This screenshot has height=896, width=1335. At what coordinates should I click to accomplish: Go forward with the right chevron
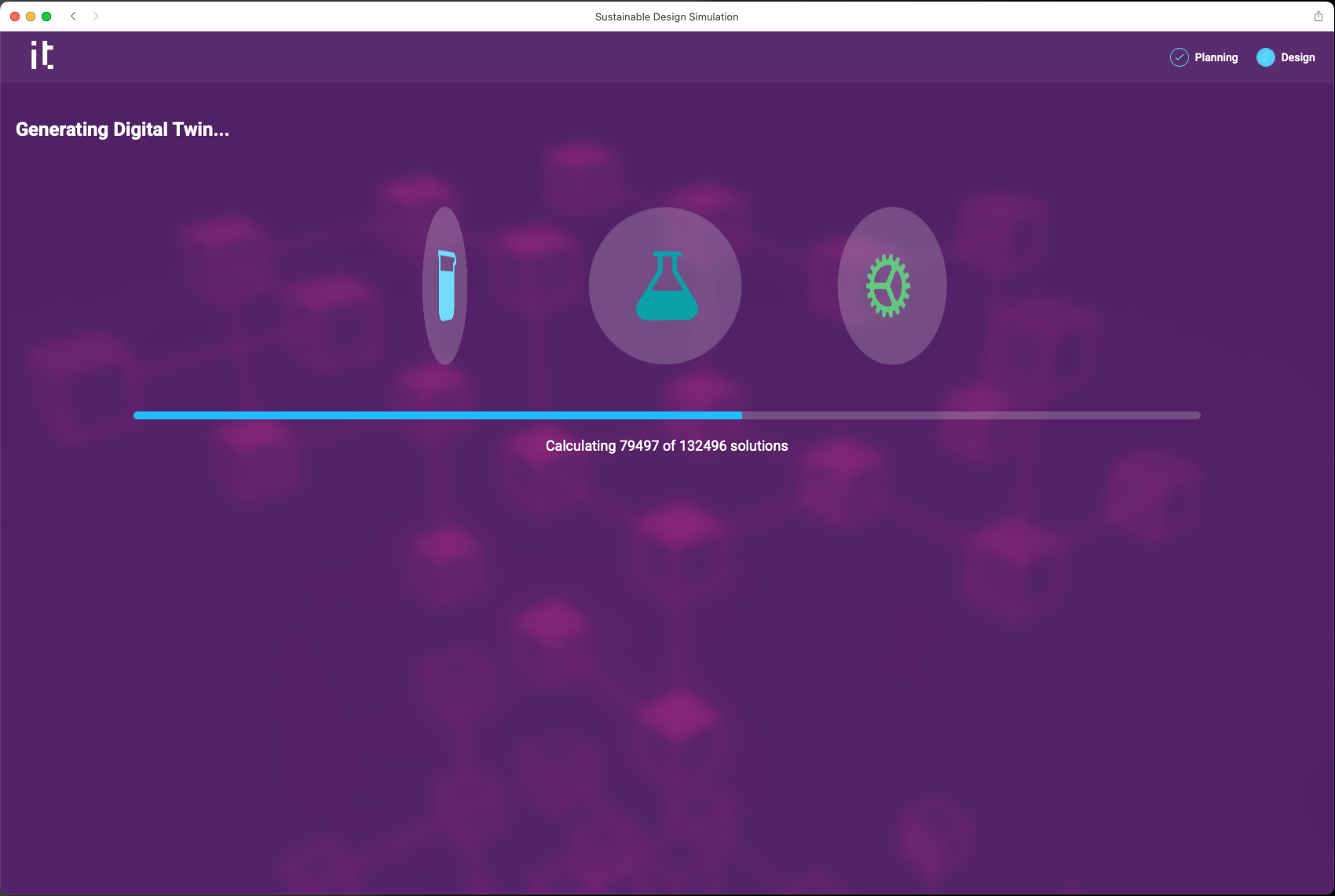(96, 16)
